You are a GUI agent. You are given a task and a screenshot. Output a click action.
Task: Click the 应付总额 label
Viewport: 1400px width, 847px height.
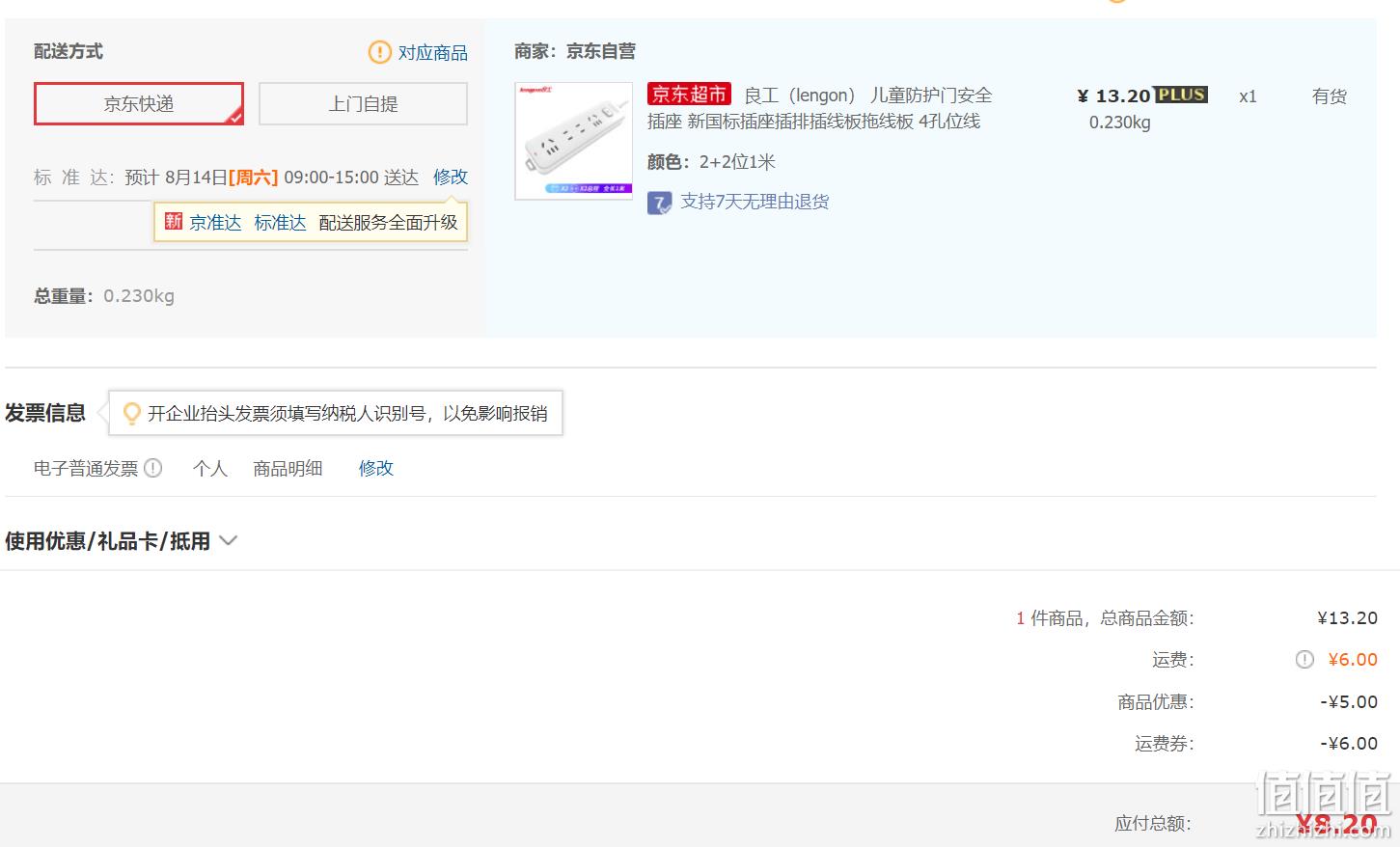click(x=1153, y=824)
